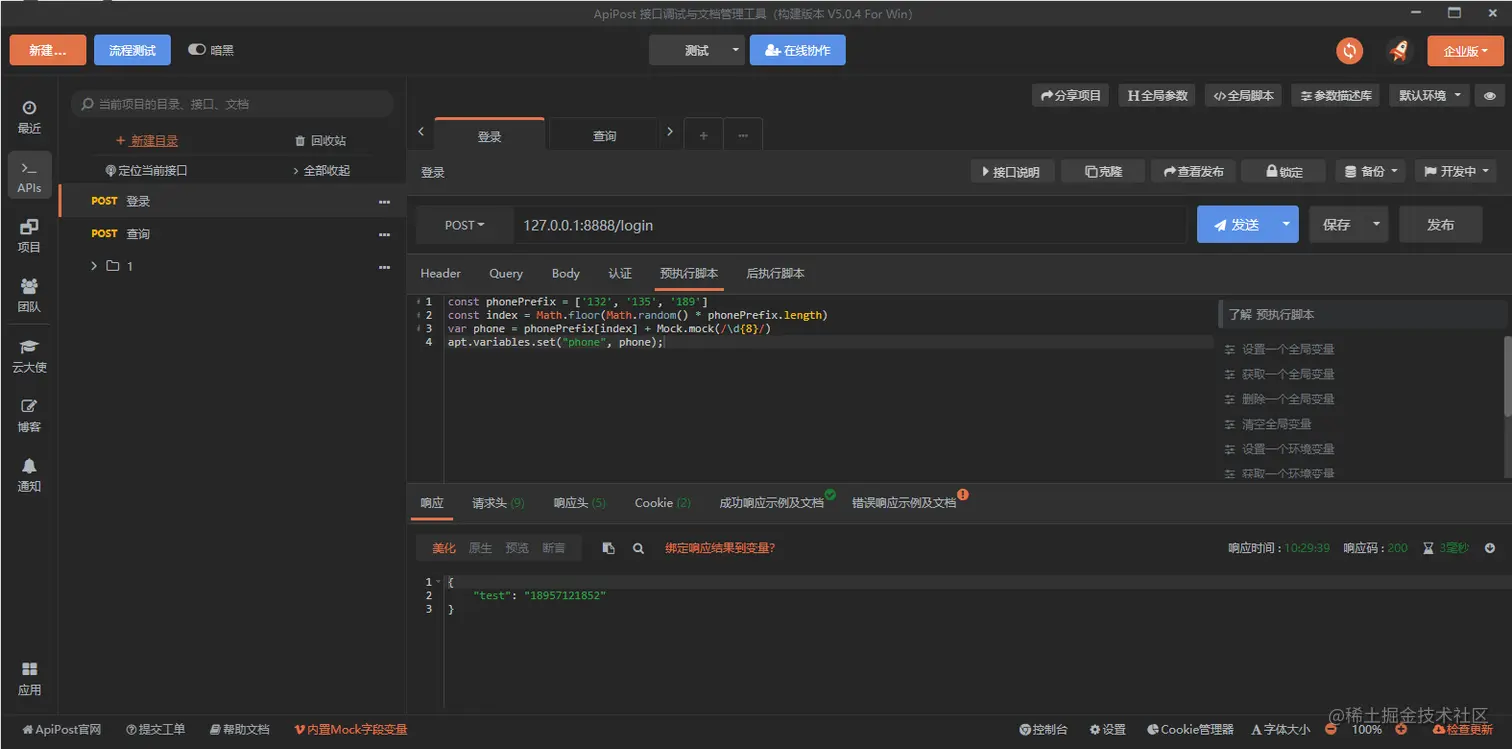The image size is (1512, 749).
Task: Click the 克隆 clone button
Action: (x=1102, y=172)
